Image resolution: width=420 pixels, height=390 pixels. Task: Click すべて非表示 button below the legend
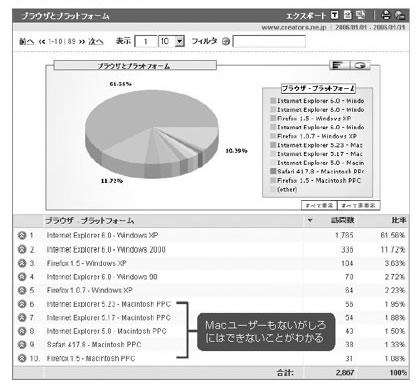(x=358, y=205)
